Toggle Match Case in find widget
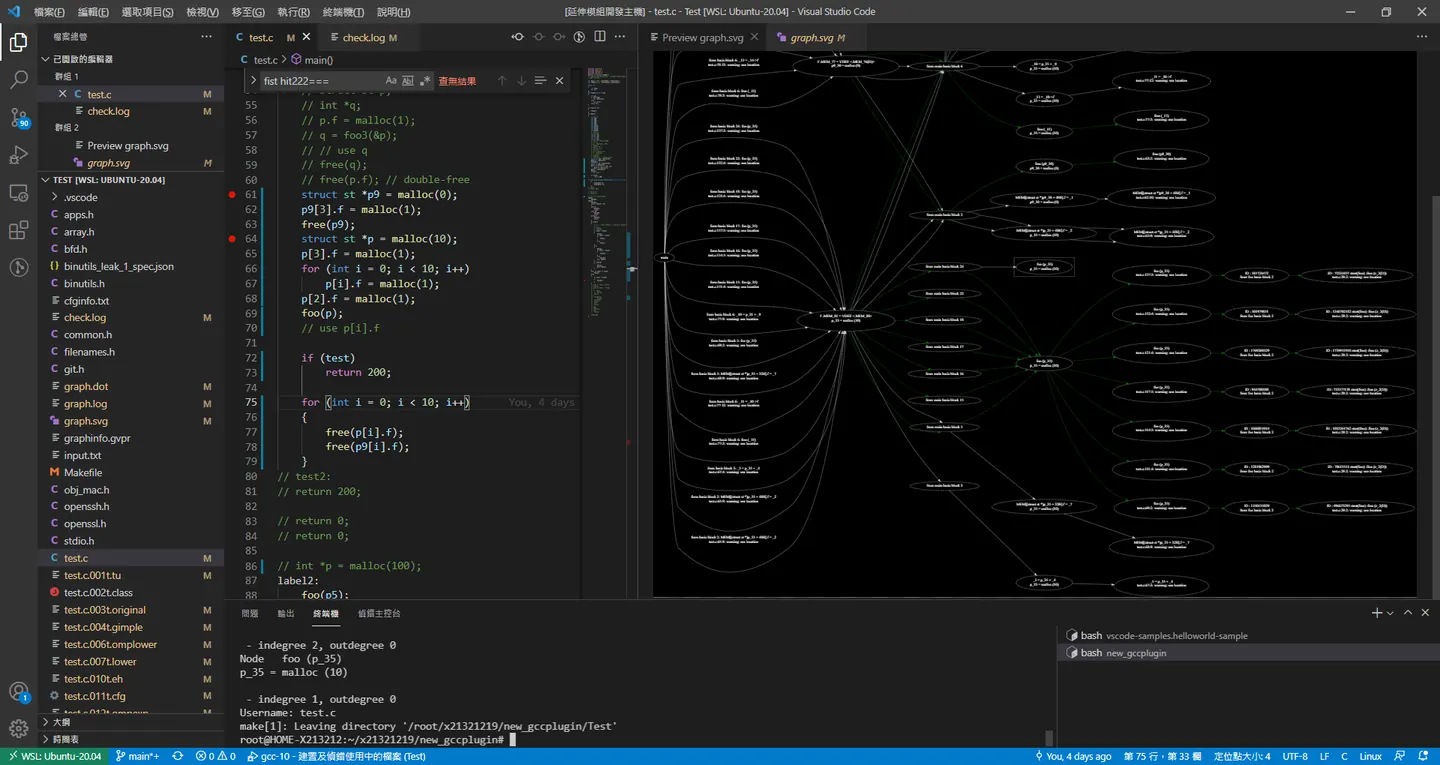The height and width of the screenshot is (765, 1440). [391, 81]
